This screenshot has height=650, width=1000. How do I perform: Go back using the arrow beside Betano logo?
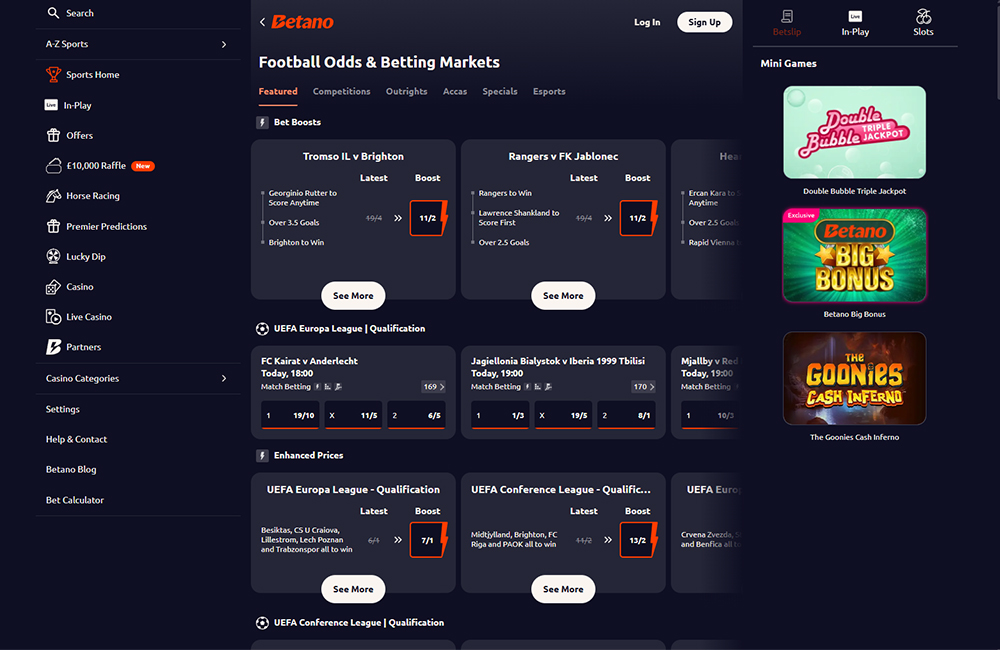pyautogui.click(x=263, y=22)
